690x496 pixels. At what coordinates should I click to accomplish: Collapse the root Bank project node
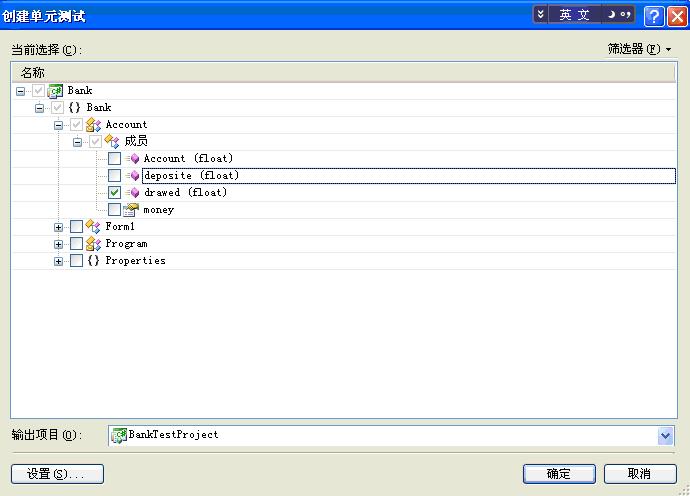pos(20,92)
